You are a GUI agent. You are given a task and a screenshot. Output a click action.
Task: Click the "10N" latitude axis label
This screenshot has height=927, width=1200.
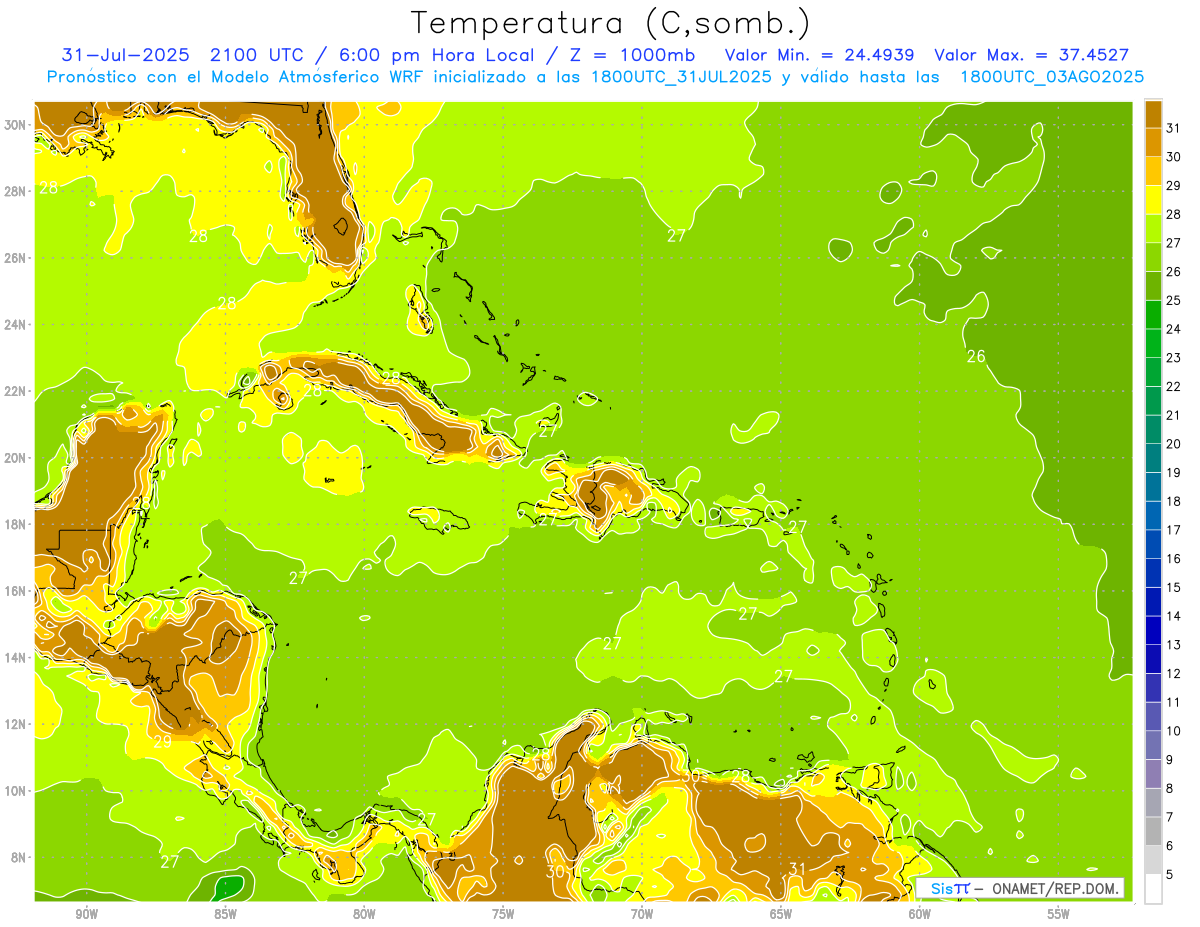[17, 791]
